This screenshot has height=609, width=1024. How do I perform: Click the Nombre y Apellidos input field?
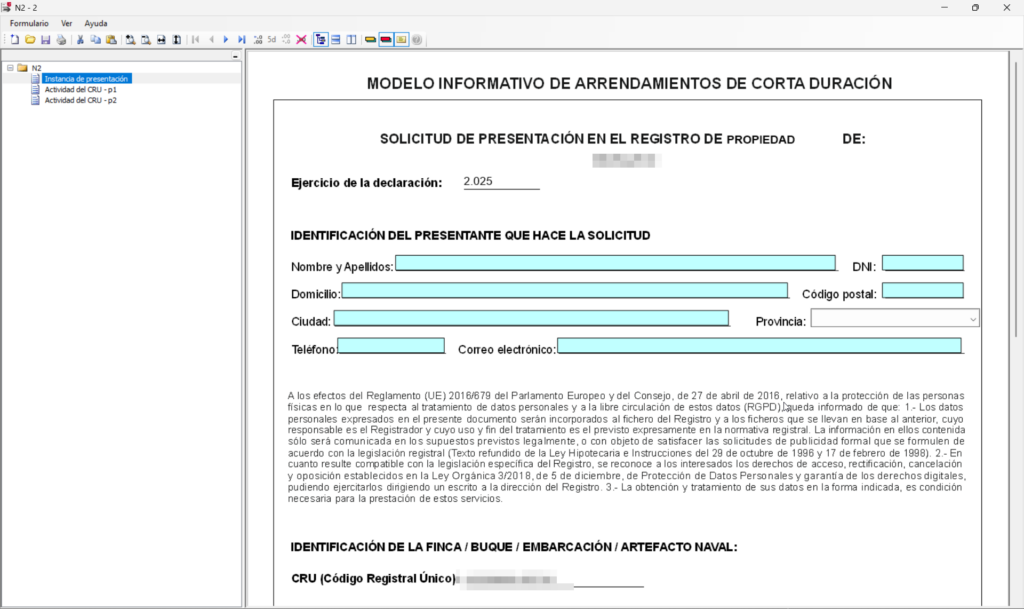pos(615,263)
